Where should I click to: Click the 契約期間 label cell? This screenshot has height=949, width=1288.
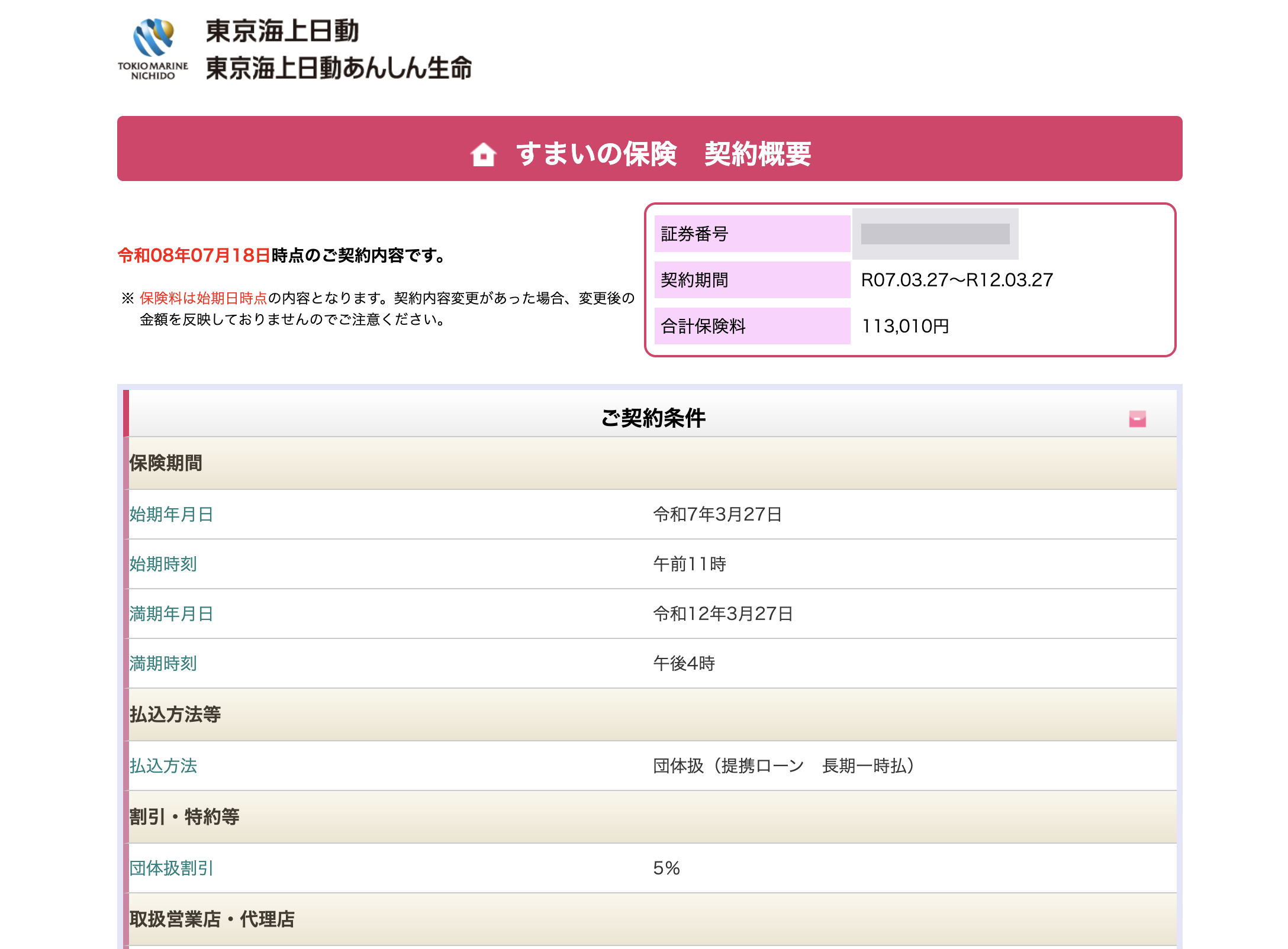pyautogui.click(x=752, y=280)
